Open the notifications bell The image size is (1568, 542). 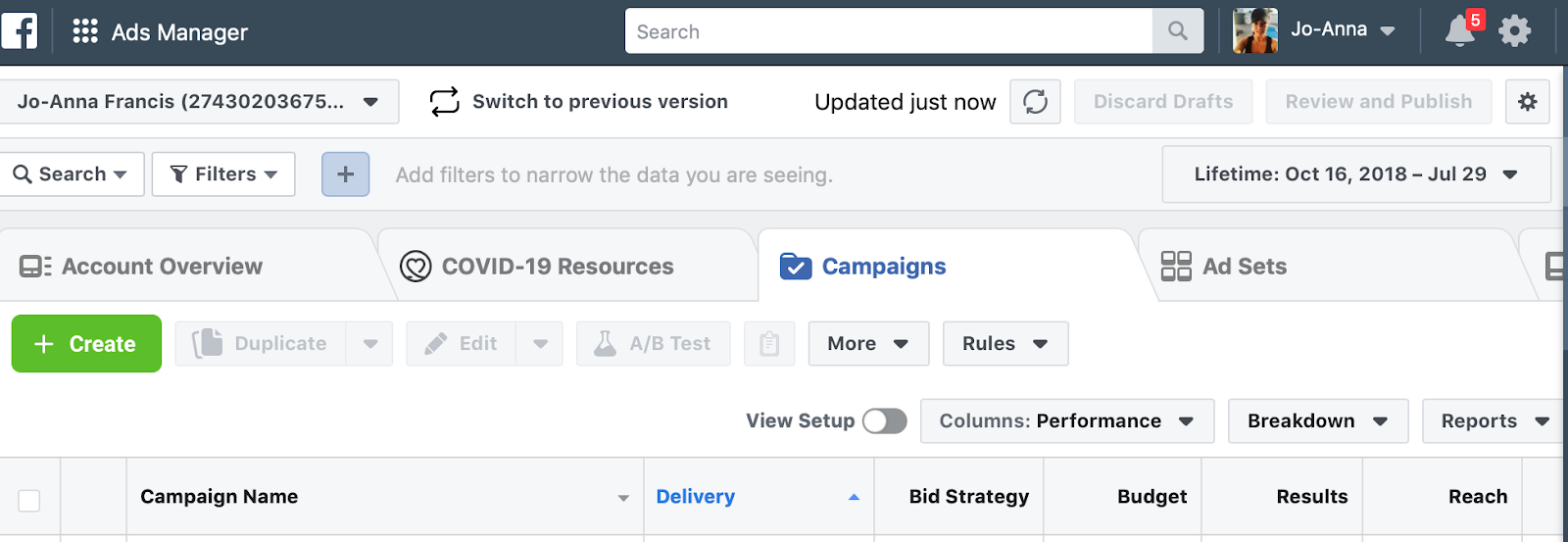1460,31
